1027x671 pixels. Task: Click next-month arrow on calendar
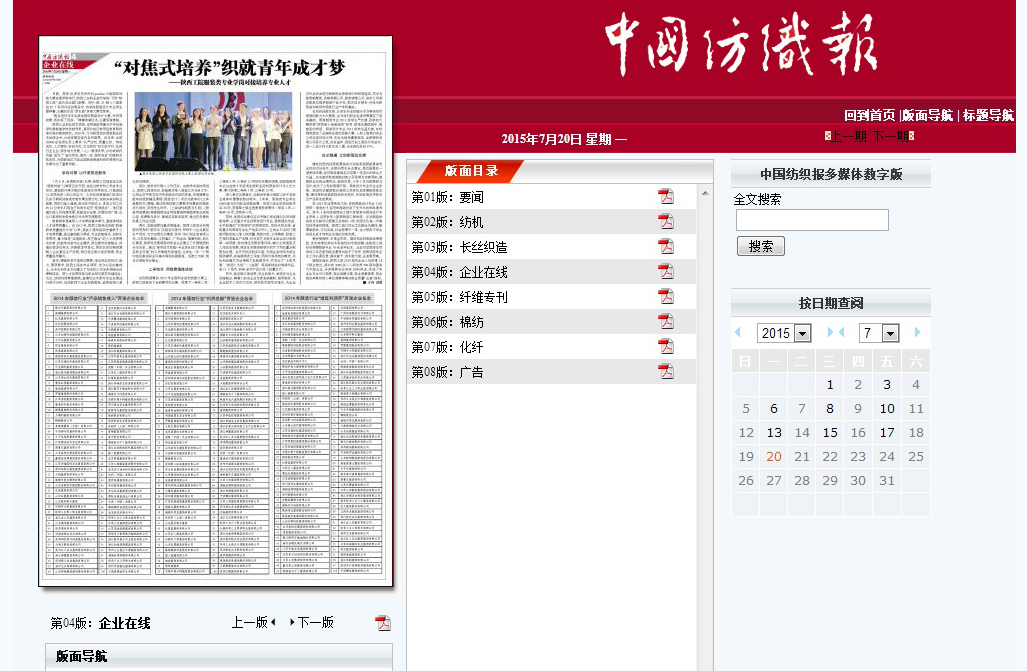click(x=916, y=332)
